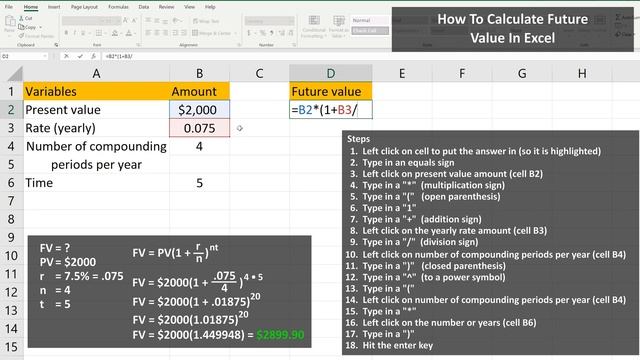The height and width of the screenshot is (360, 640).
Task: Click the Increase Indent icon
Action: [184, 33]
